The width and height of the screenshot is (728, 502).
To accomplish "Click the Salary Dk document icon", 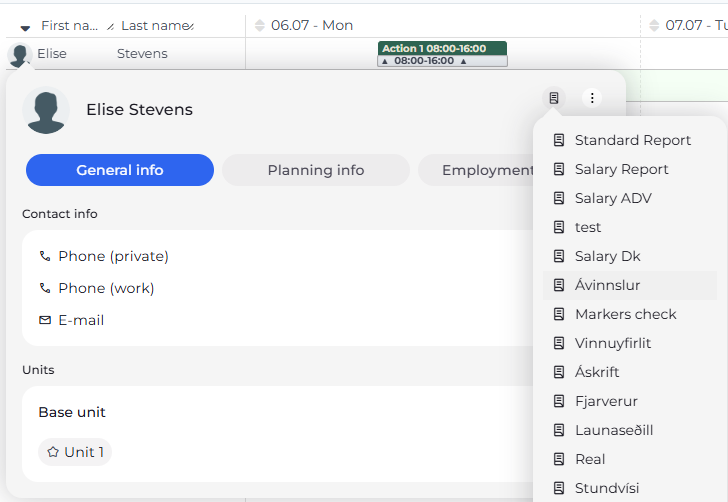I will (559, 256).
